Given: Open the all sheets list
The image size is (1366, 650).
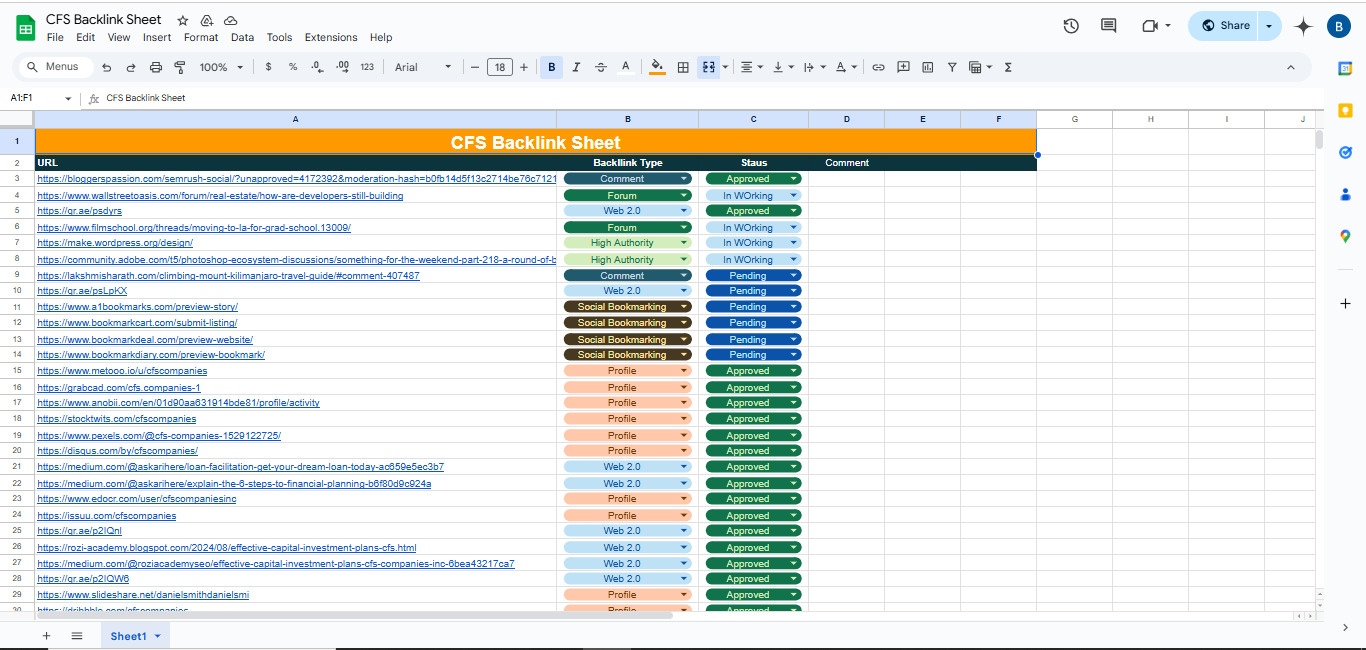Looking at the screenshot, I should point(77,636).
